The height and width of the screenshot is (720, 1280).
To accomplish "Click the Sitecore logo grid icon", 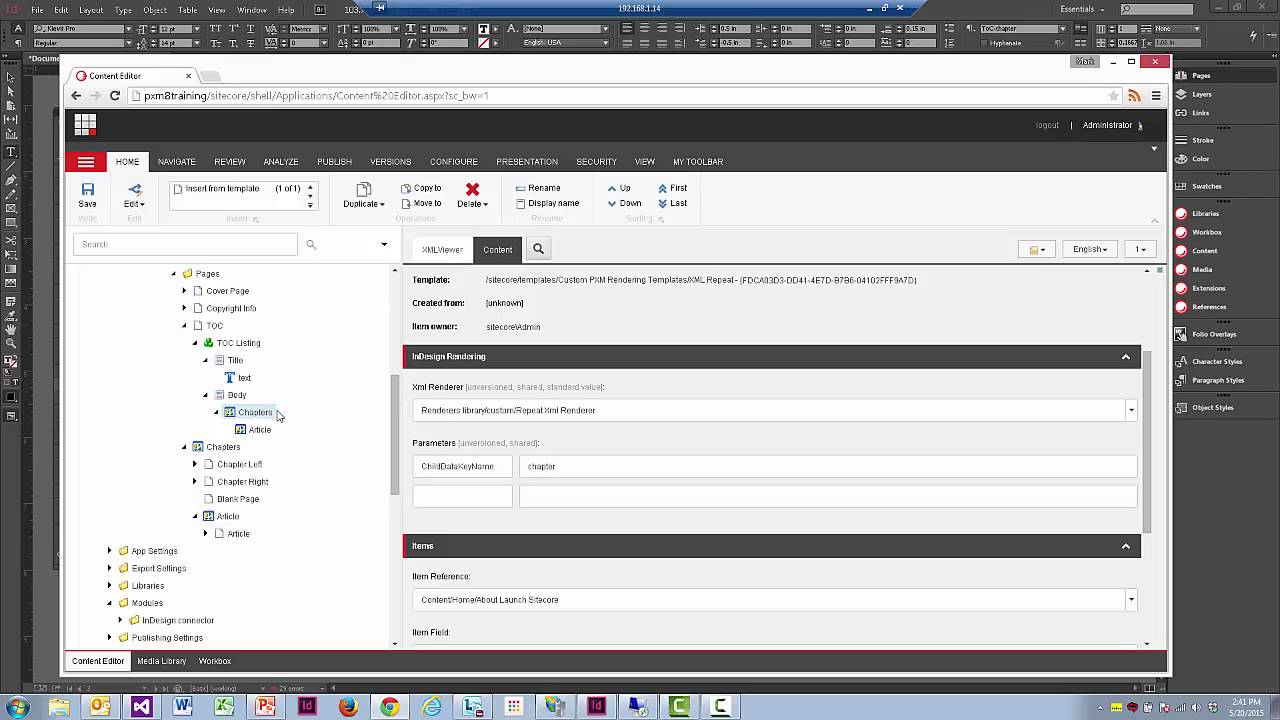I will pos(85,125).
